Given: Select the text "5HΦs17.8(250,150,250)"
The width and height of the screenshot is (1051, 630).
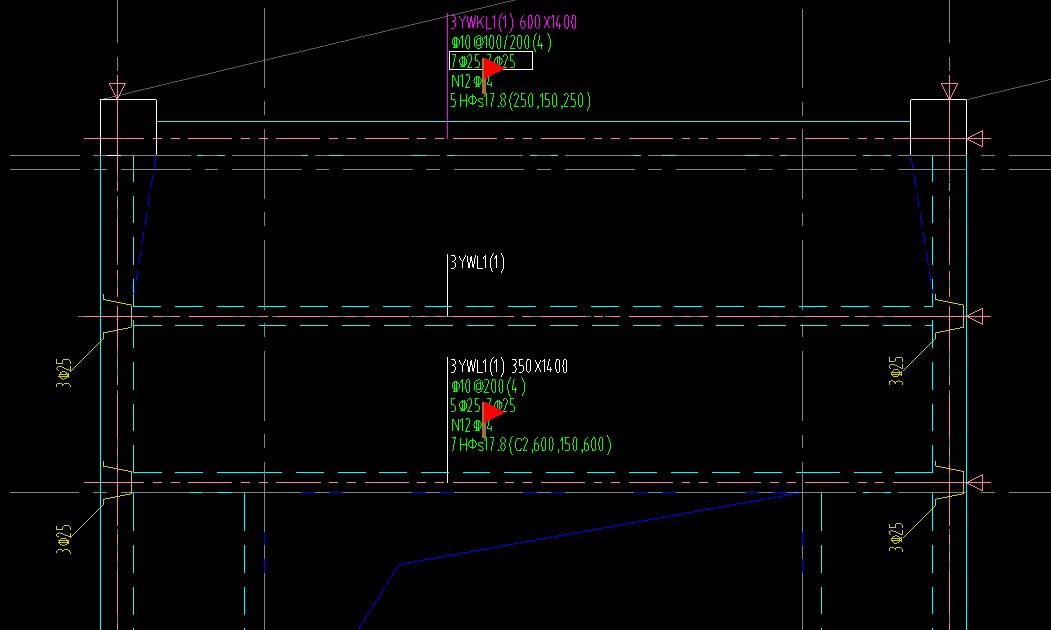Looking at the screenshot, I should click(x=521, y=101).
